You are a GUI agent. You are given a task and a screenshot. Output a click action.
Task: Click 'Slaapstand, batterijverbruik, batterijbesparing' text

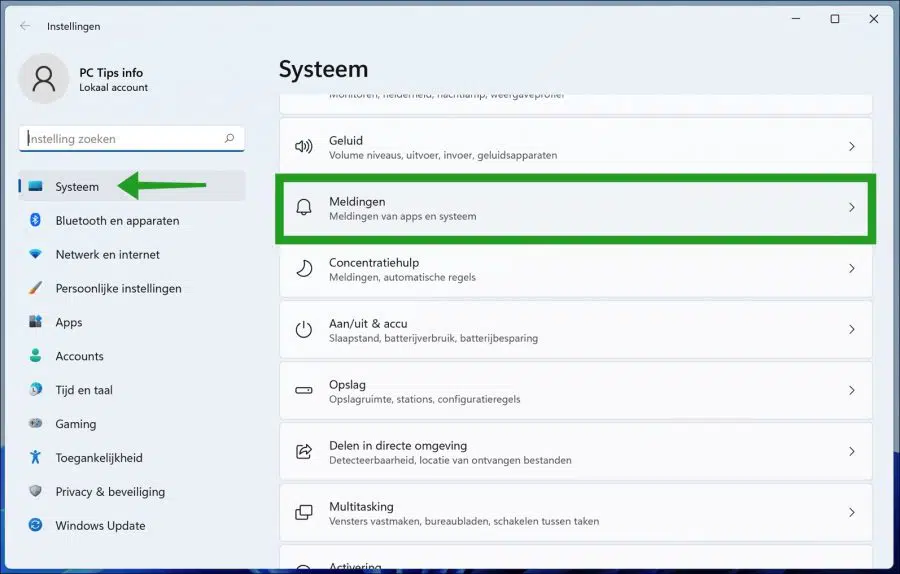(x=433, y=338)
